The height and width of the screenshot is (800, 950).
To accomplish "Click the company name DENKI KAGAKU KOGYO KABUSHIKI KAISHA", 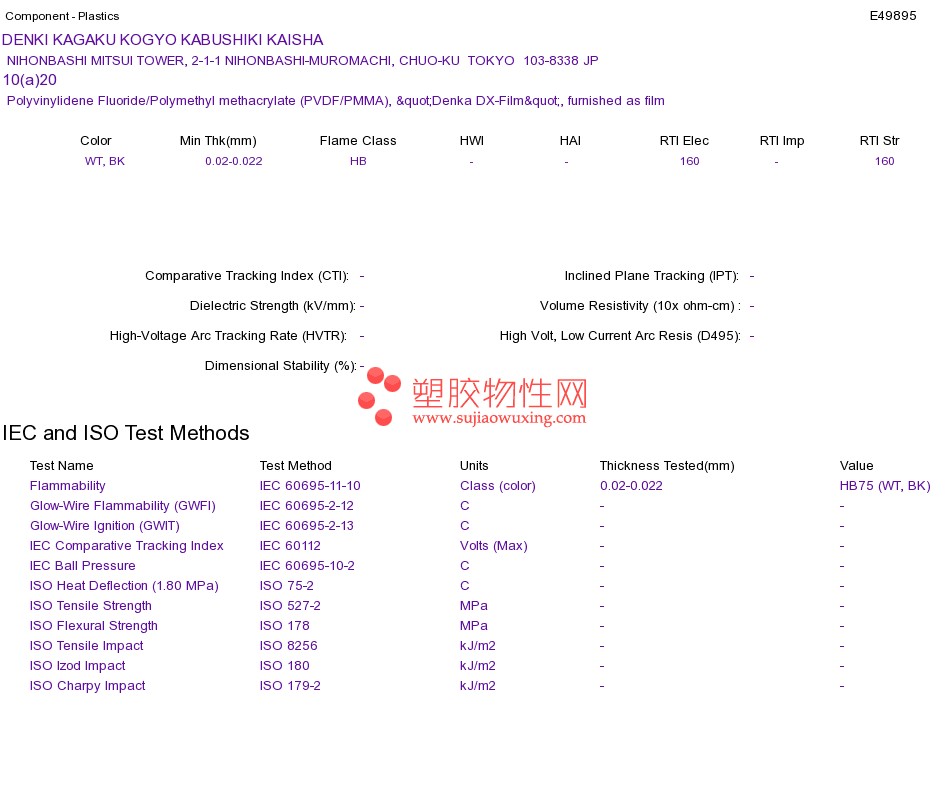I will pyautogui.click(x=162, y=40).
